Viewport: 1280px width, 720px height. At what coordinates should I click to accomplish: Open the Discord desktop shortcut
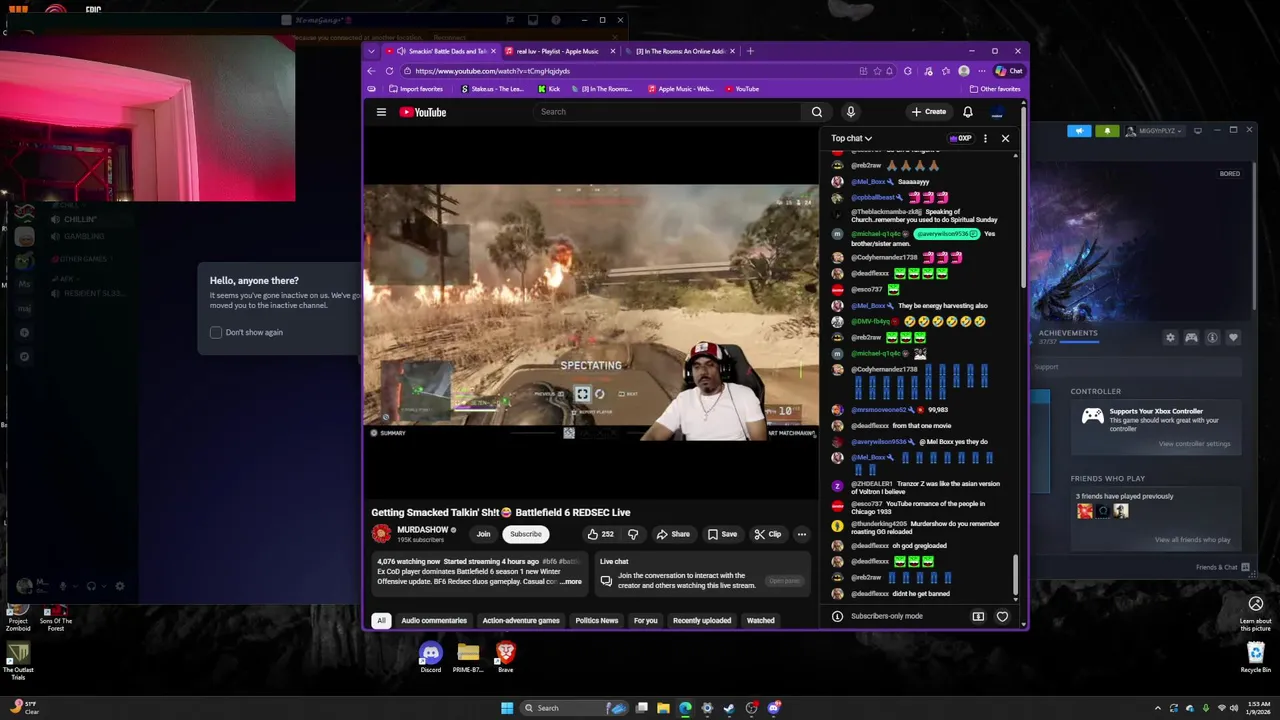click(x=430, y=657)
